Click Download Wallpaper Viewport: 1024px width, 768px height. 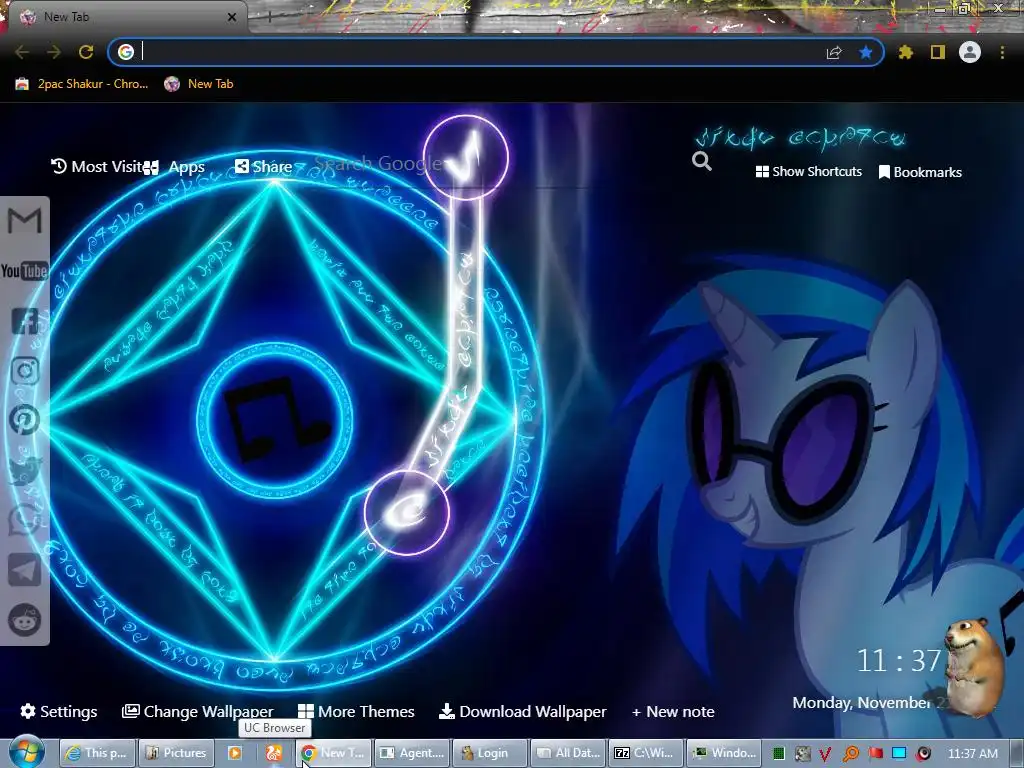point(522,711)
